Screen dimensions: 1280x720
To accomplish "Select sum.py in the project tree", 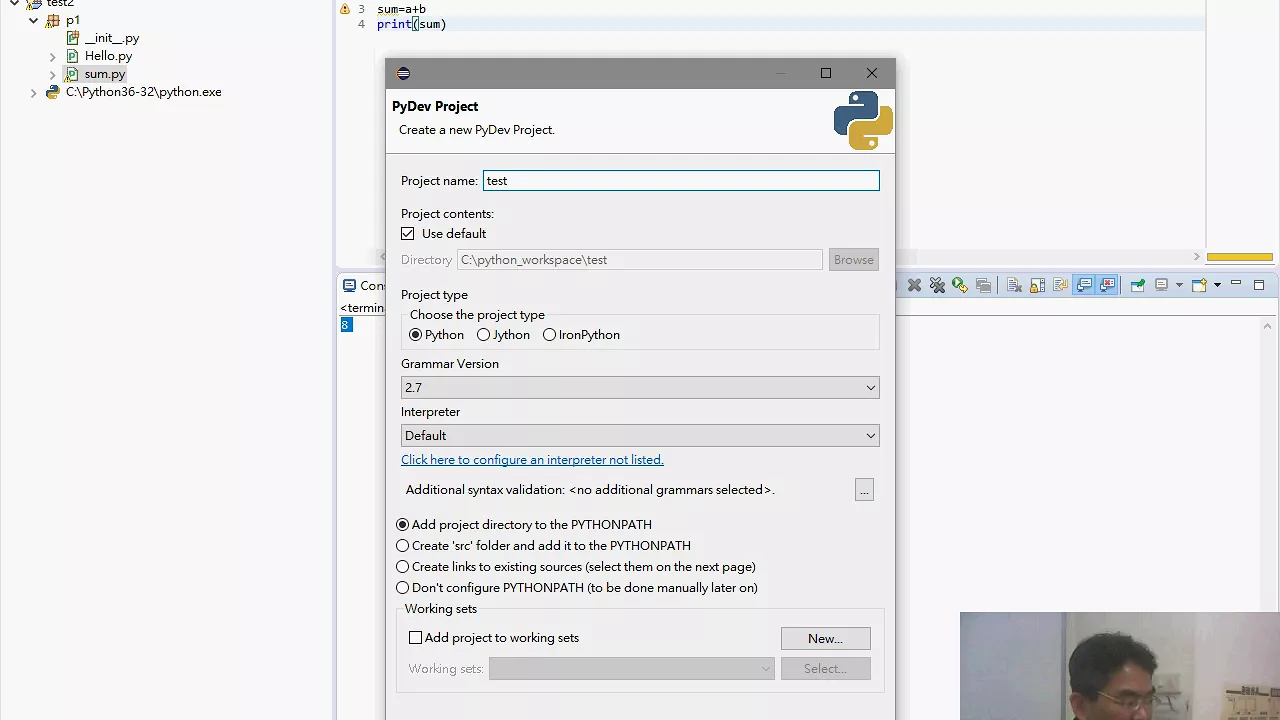I will [105, 74].
